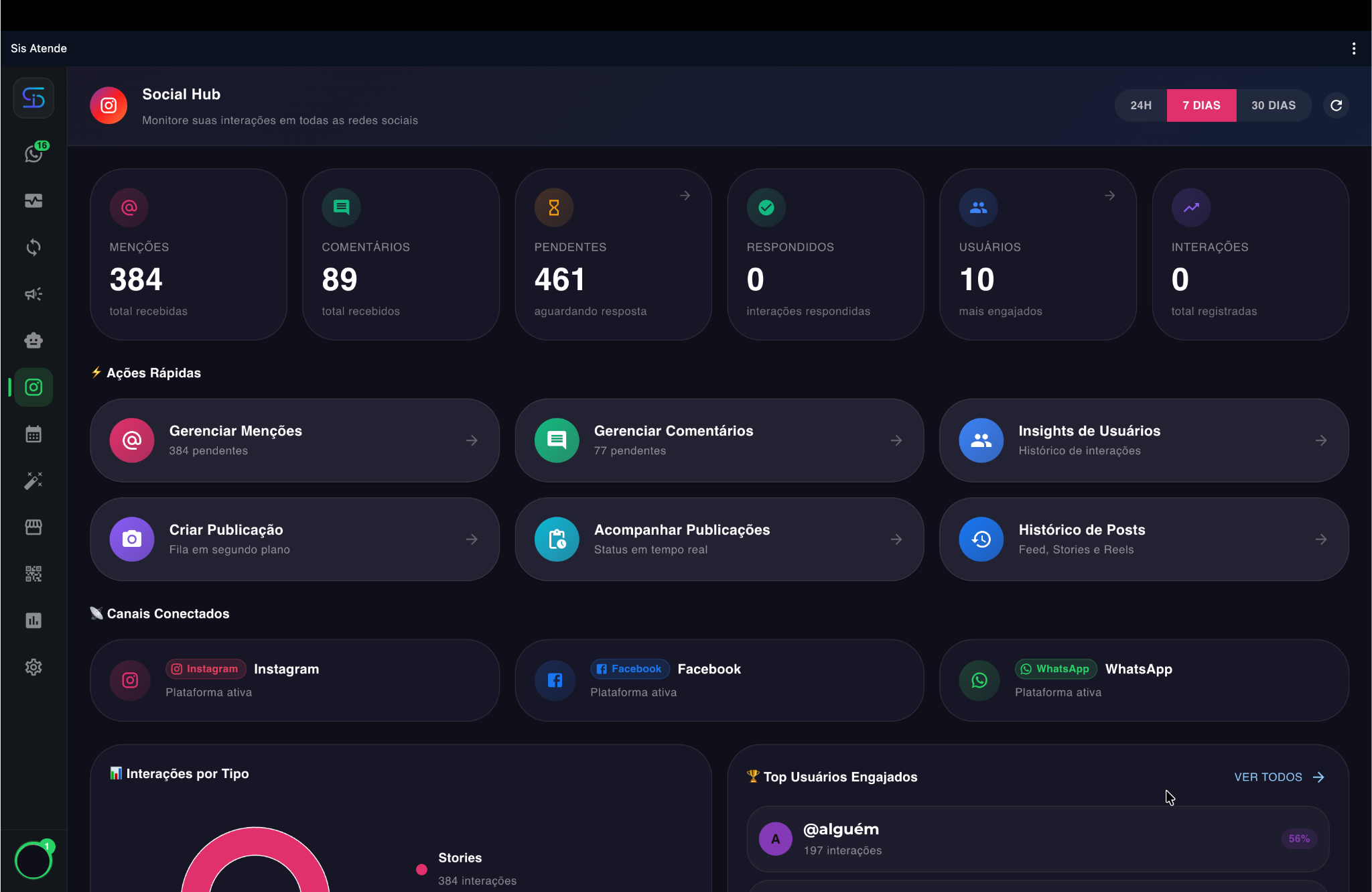Image resolution: width=1372 pixels, height=892 pixels.
Task: Click the checkmark icon on Respondidos card
Action: [x=766, y=208]
